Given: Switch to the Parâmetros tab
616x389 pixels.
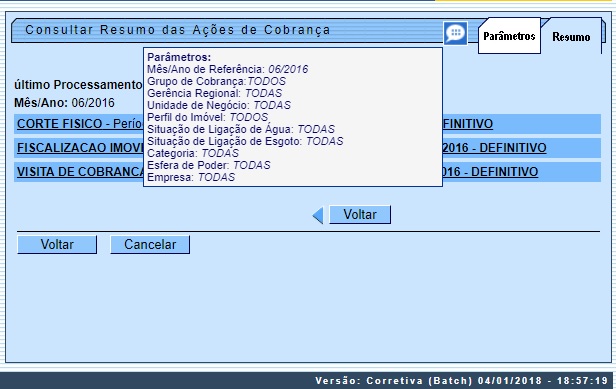Looking at the screenshot, I should (x=509, y=36).
